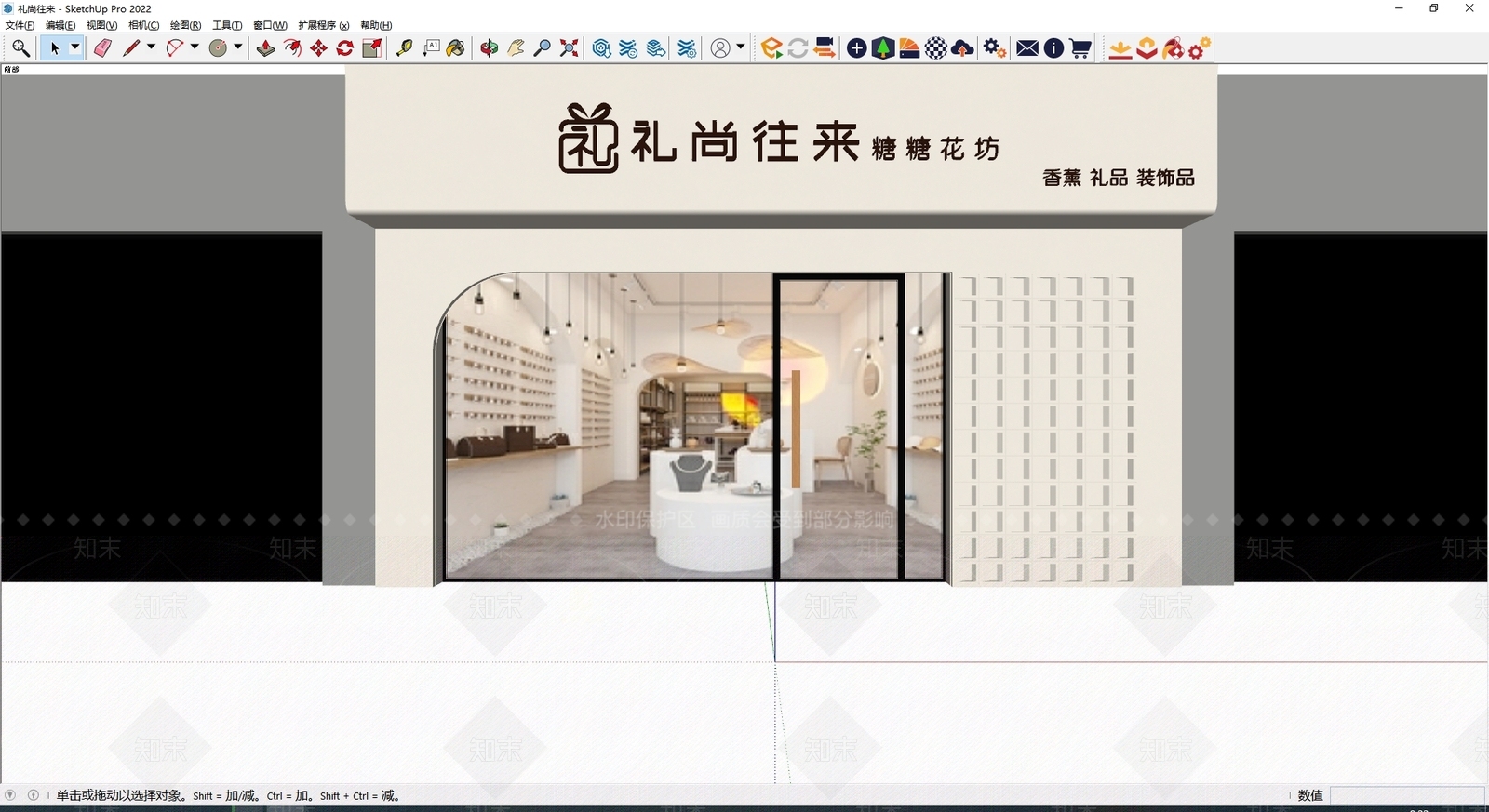The image size is (1489, 812).
Task: Open the 文件(F) menu
Action: pos(20,25)
